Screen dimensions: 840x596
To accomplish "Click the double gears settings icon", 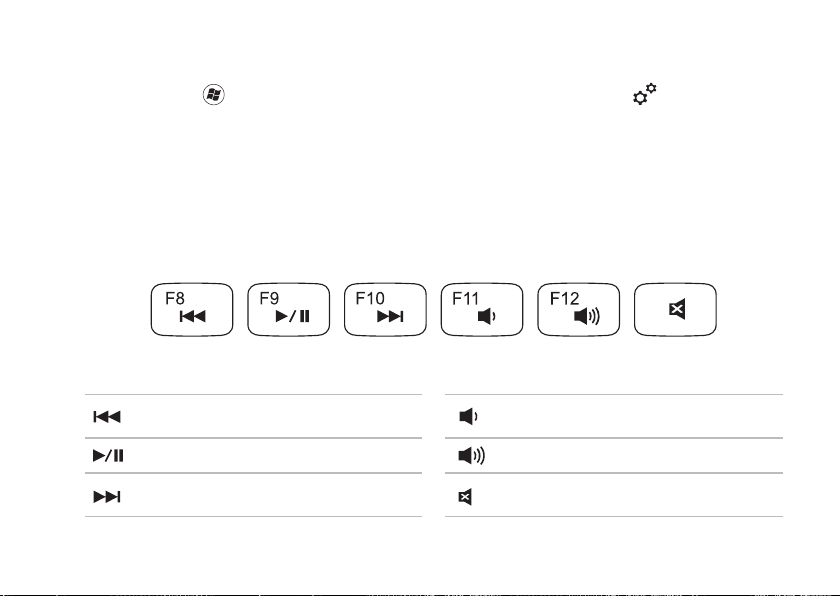I will (x=644, y=94).
